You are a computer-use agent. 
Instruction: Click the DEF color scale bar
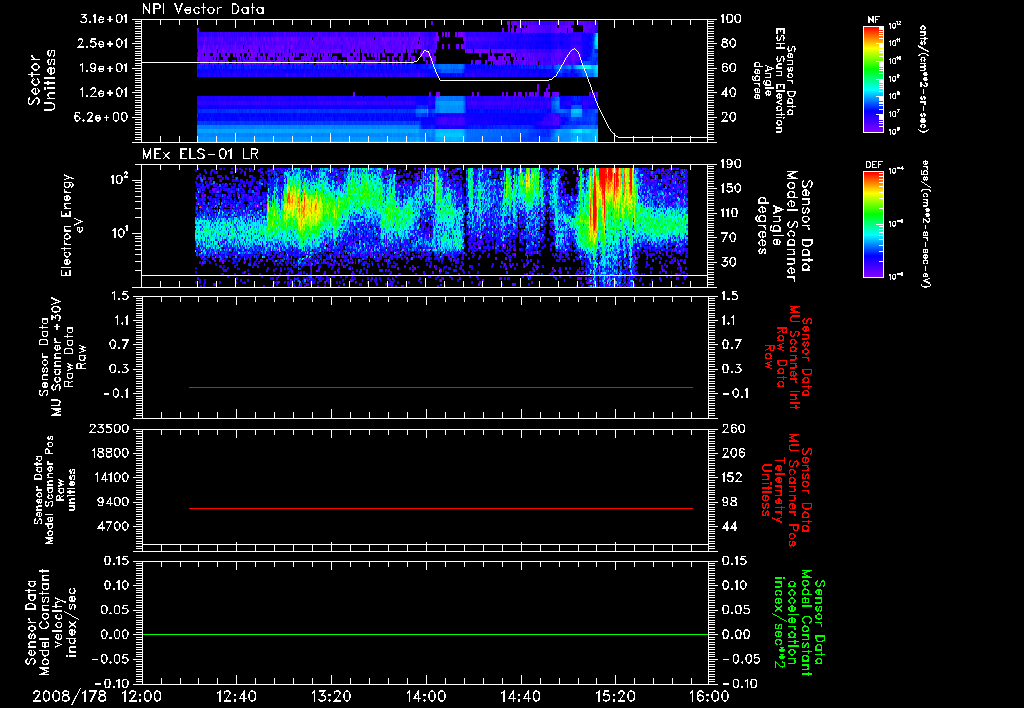pos(874,224)
